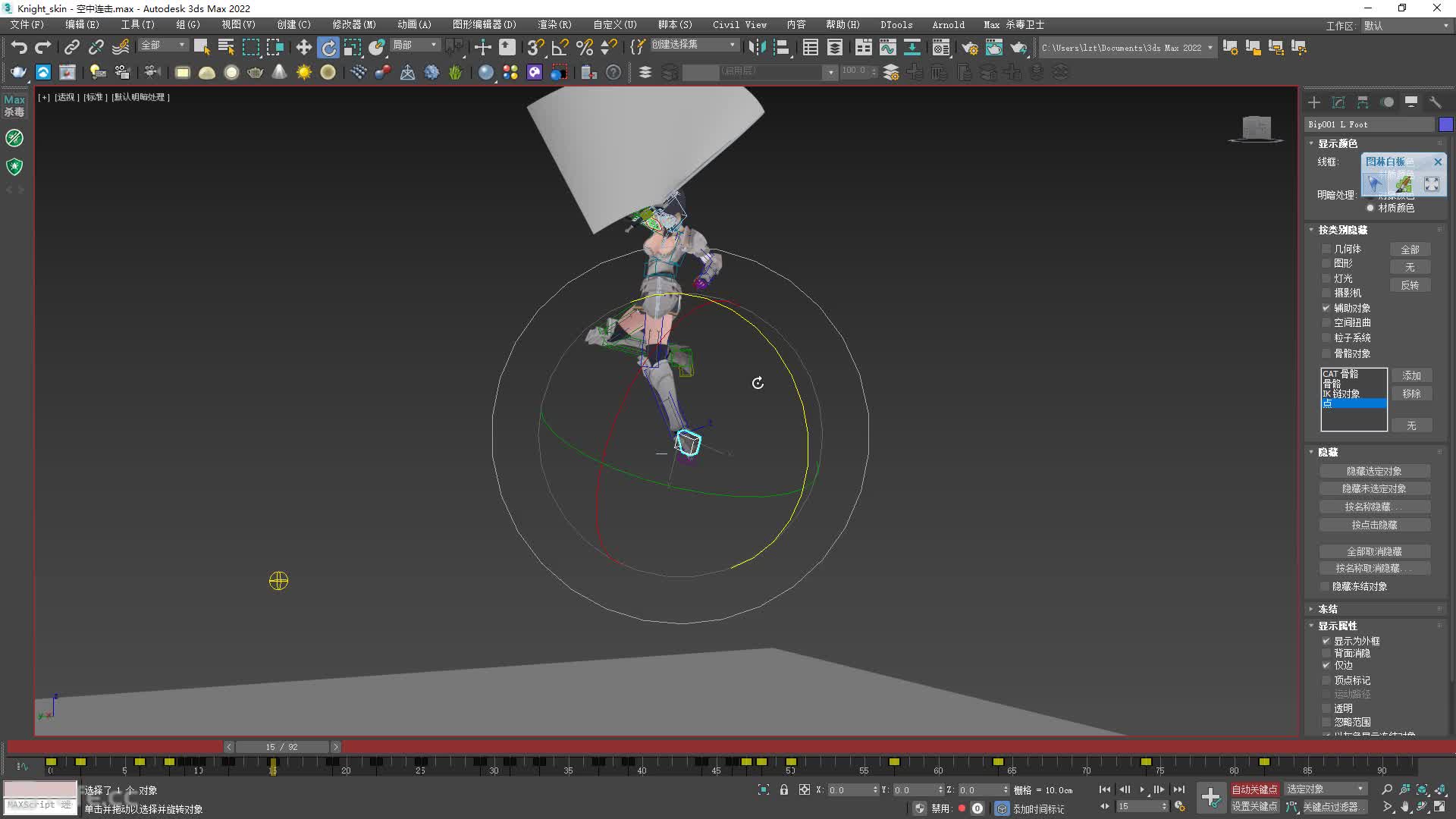The height and width of the screenshot is (819, 1456).
Task: Activate the Select and Link chain tool
Action: [71, 47]
